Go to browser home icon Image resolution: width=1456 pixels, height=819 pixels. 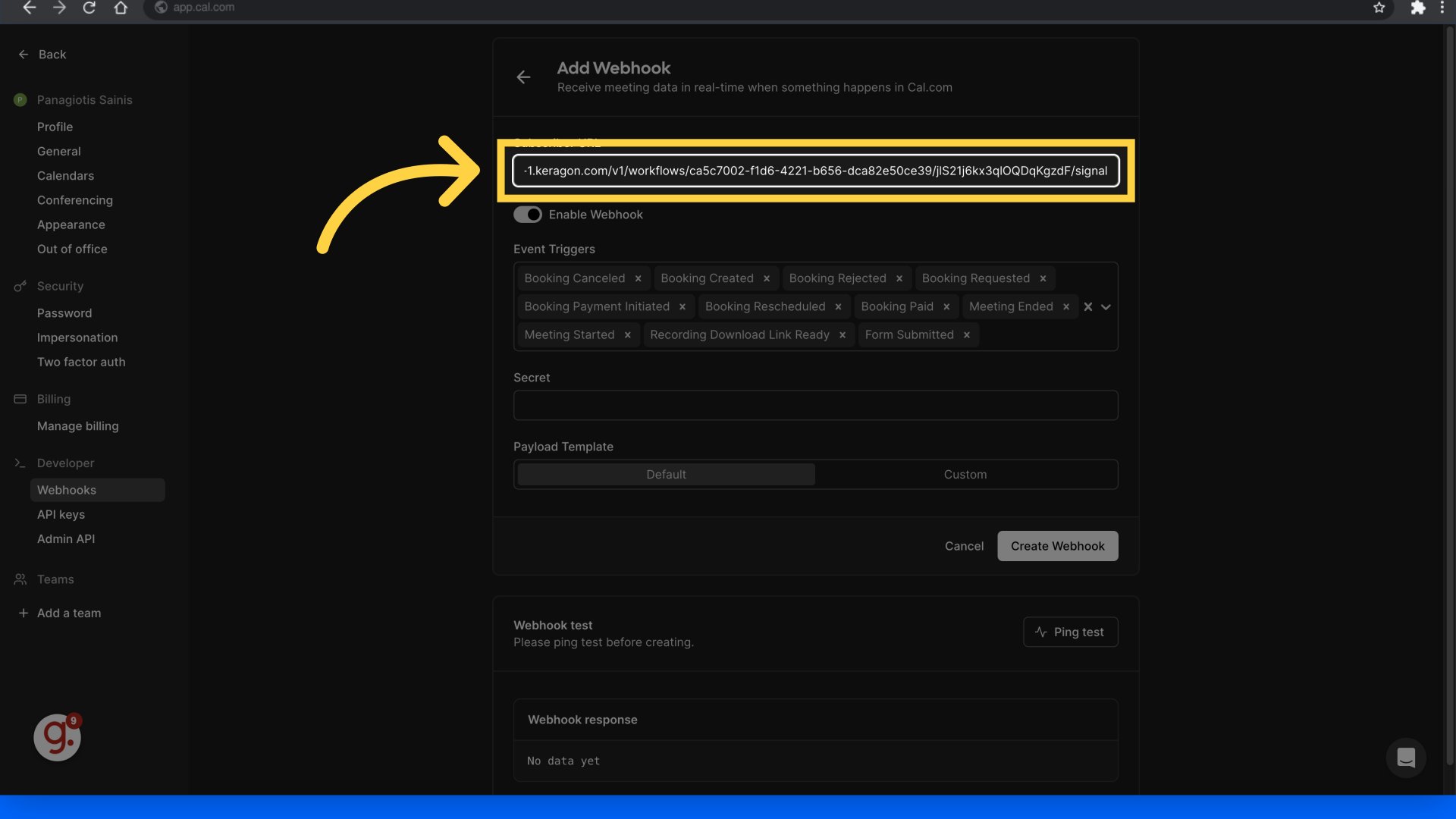pos(121,8)
